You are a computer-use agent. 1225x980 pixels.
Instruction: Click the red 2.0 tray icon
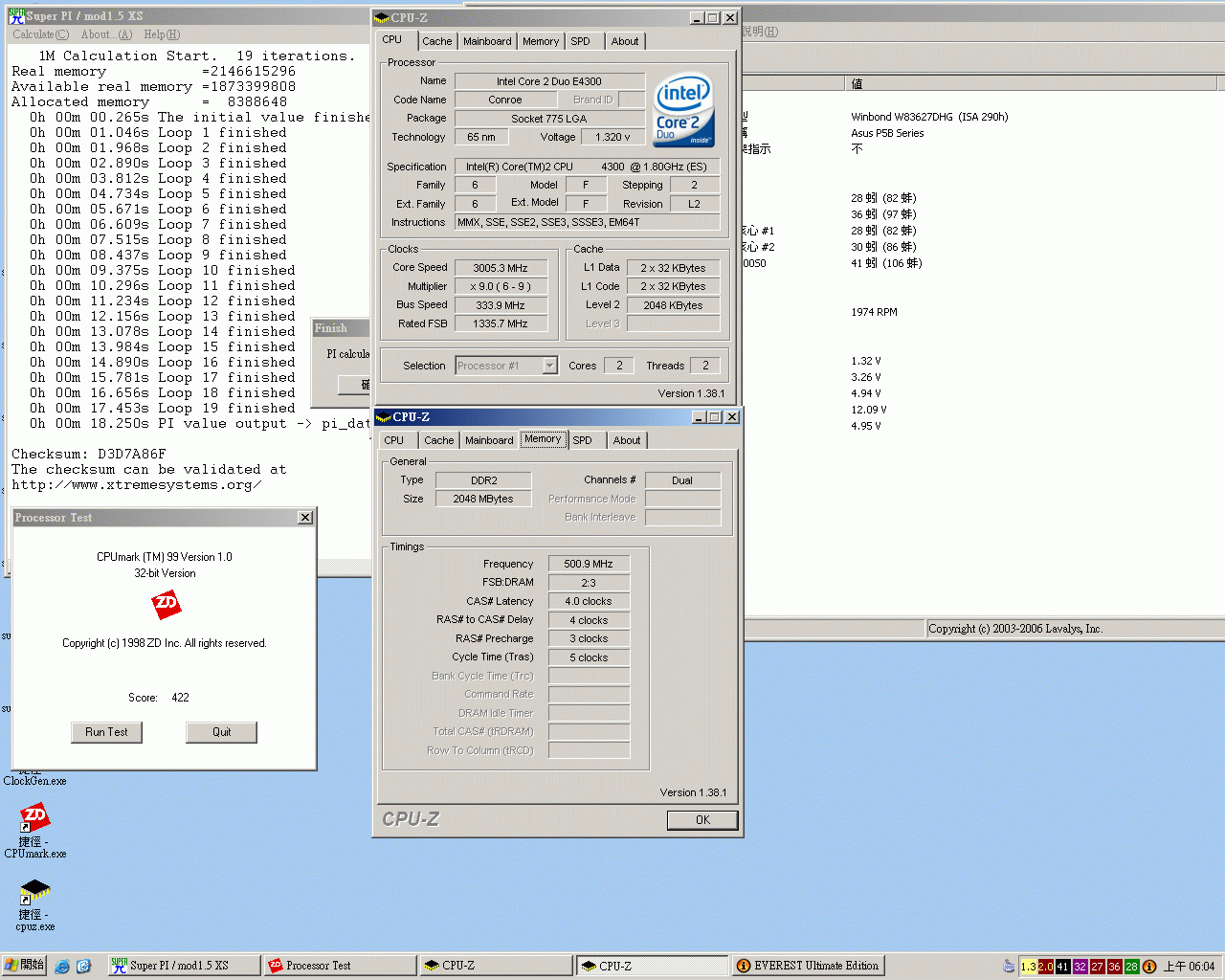click(1045, 967)
